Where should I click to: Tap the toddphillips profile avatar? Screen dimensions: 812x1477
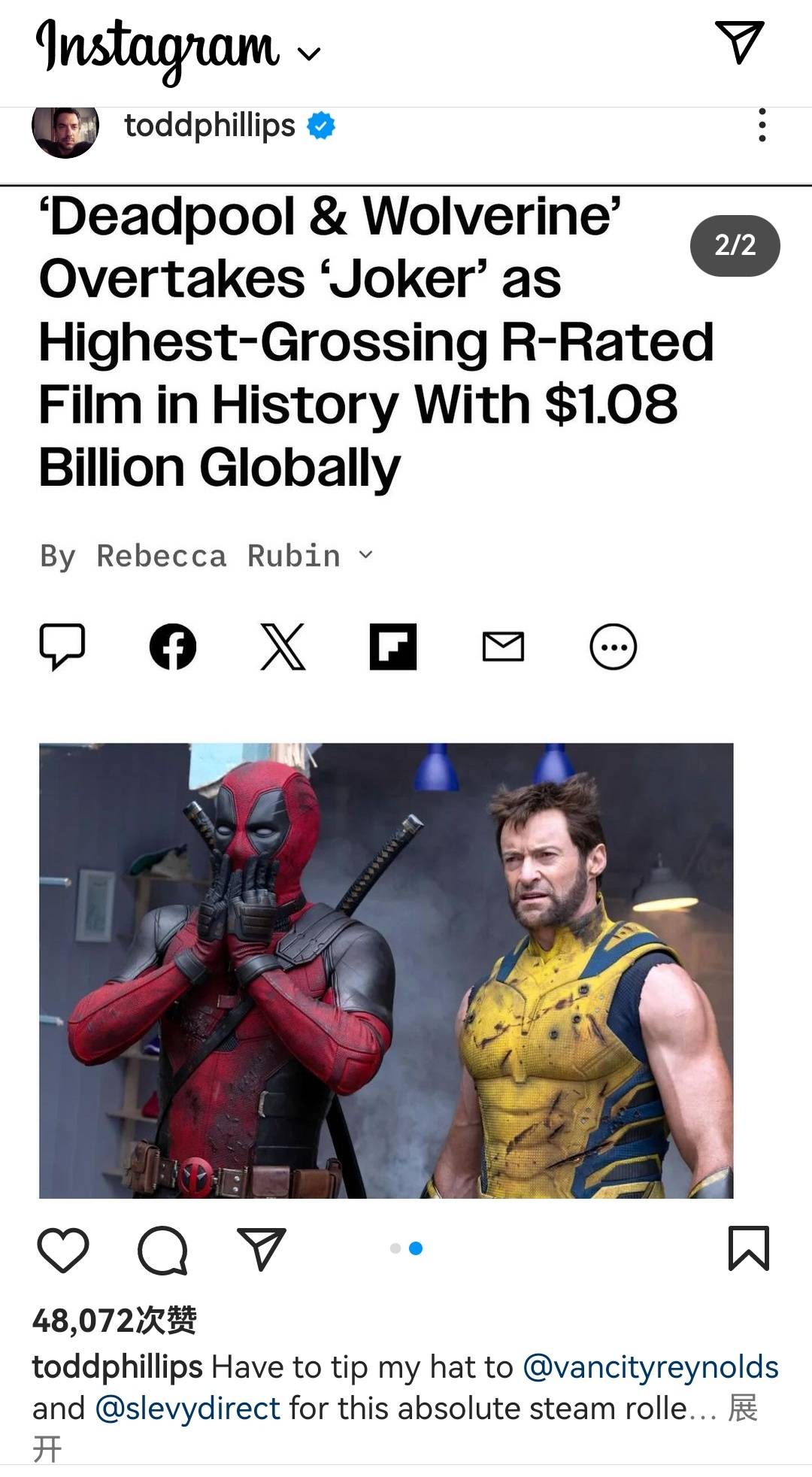click(x=65, y=131)
